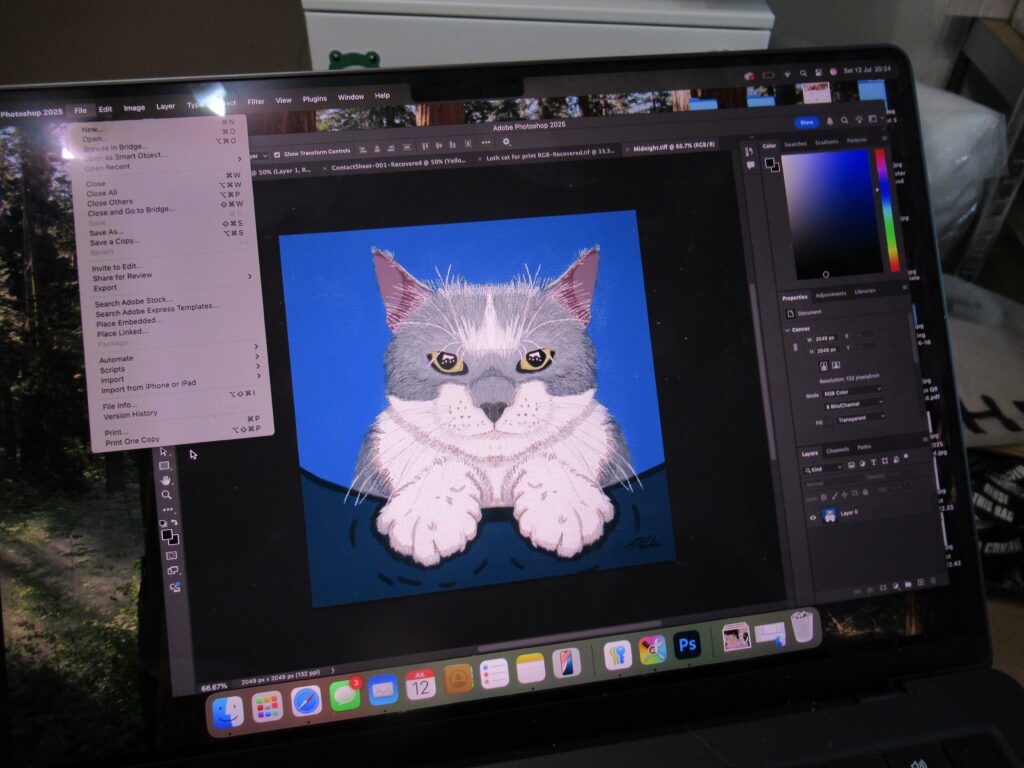Choose Close All in the File menu
This screenshot has width=1024, height=768.
102,193
